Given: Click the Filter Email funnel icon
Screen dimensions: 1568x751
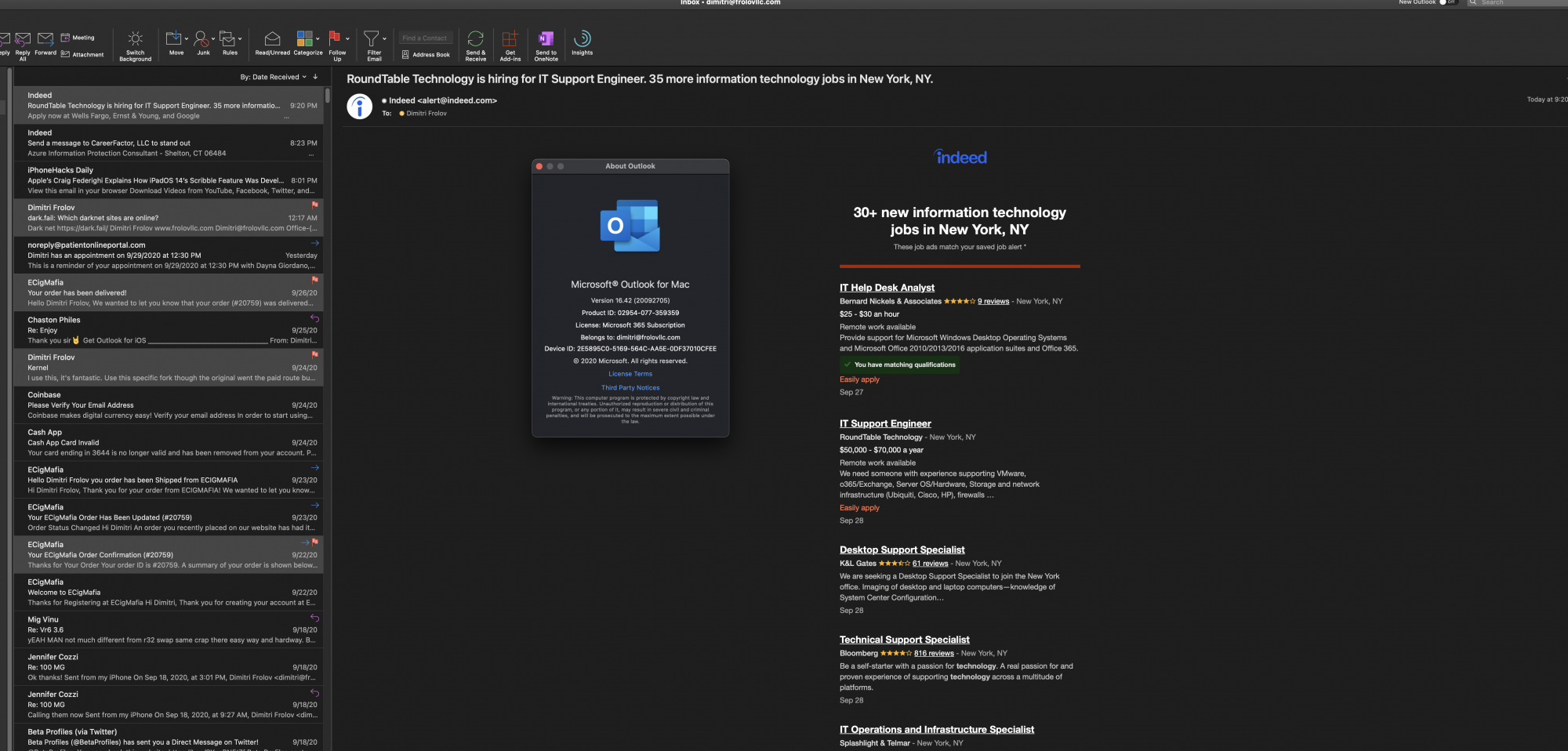Looking at the screenshot, I should (x=372, y=38).
